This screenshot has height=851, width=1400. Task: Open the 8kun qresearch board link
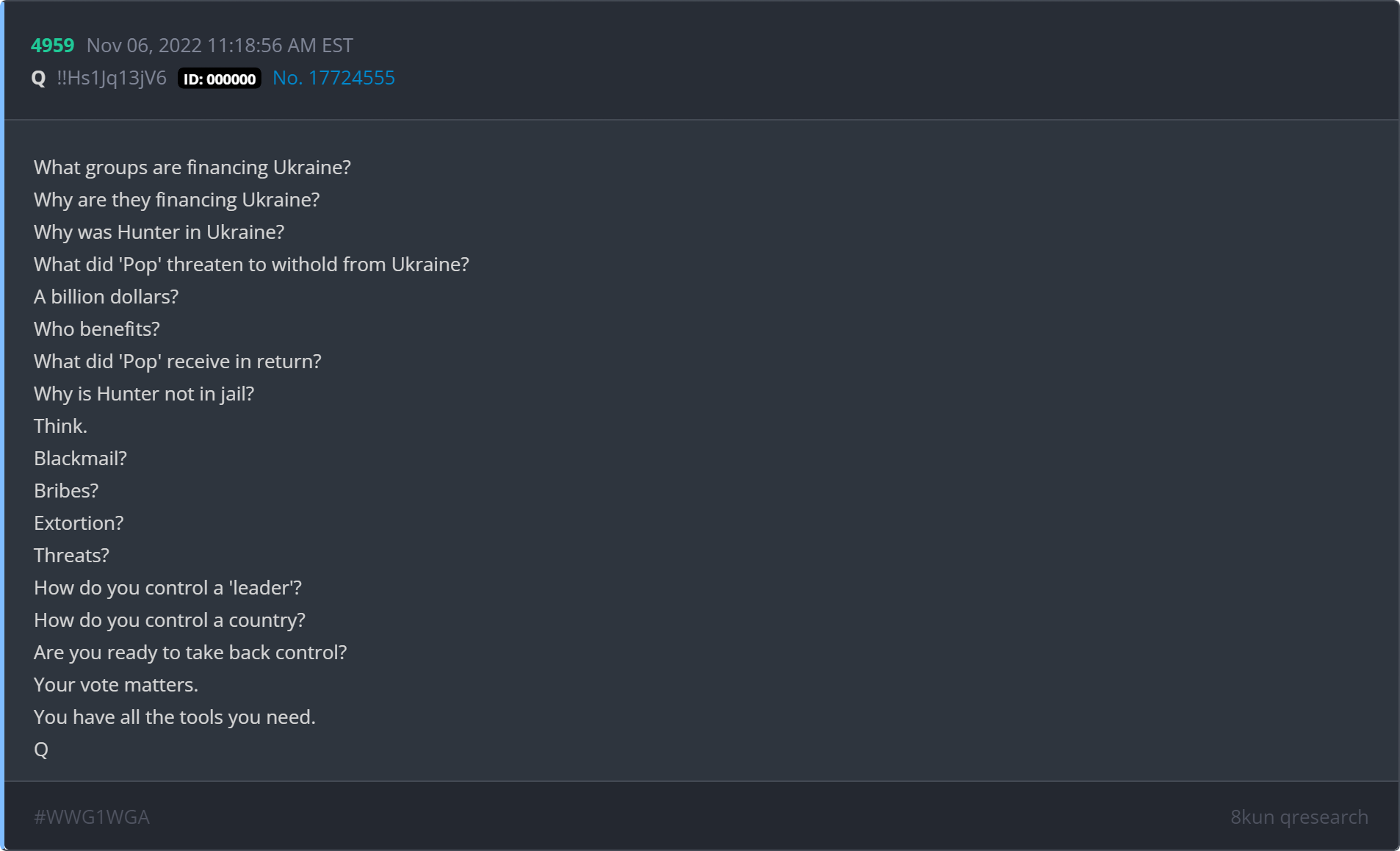(1299, 816)
